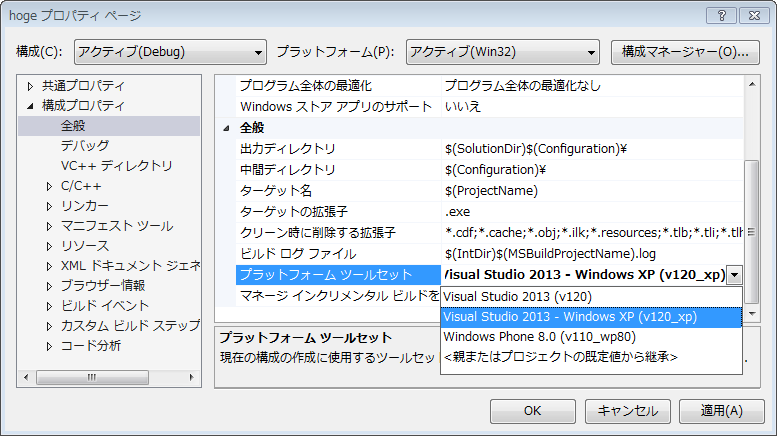
Task: Click the キャンセル button
Action: [627, 411]
